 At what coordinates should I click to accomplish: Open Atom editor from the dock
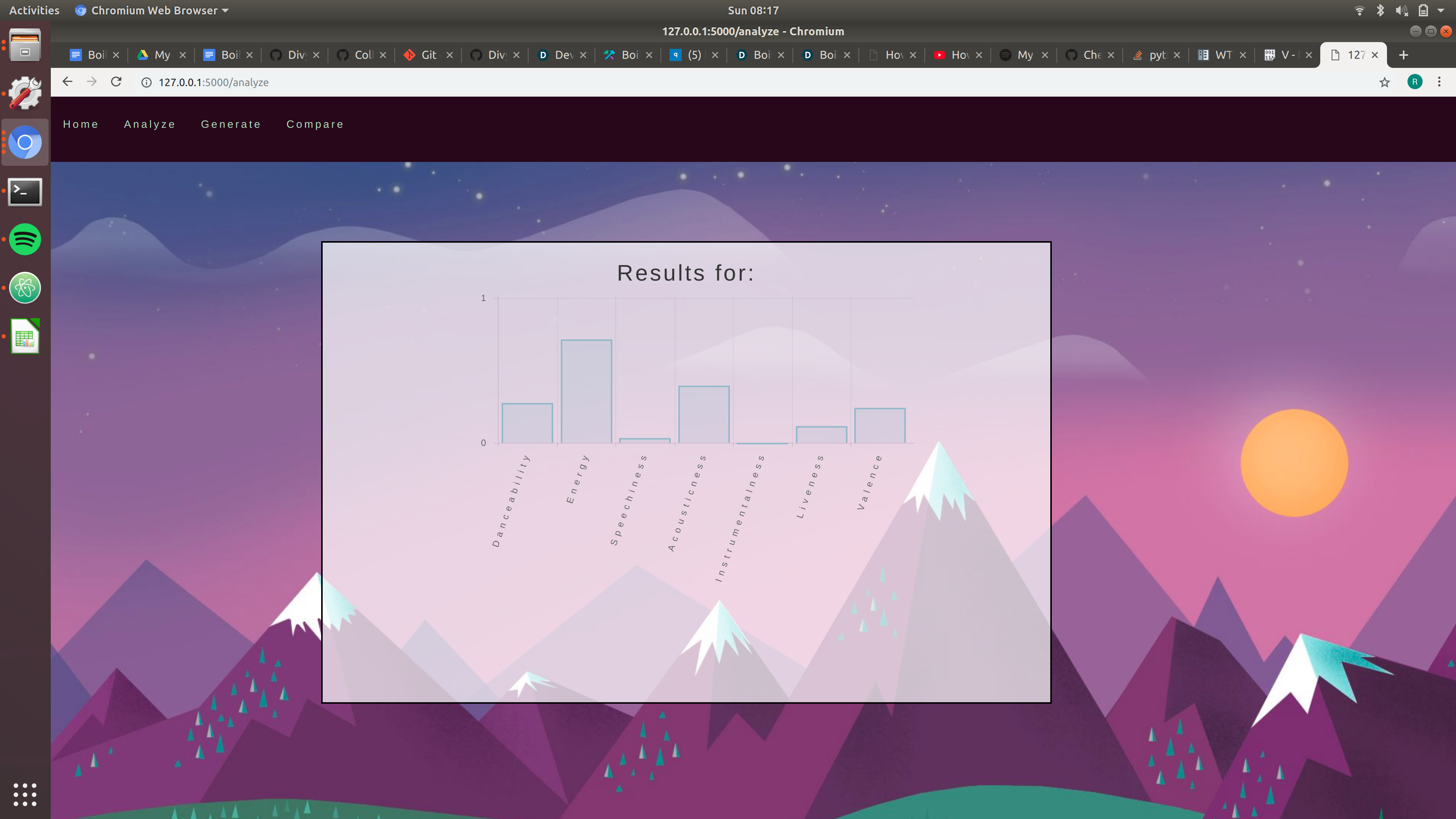click(x=25, y=288)
